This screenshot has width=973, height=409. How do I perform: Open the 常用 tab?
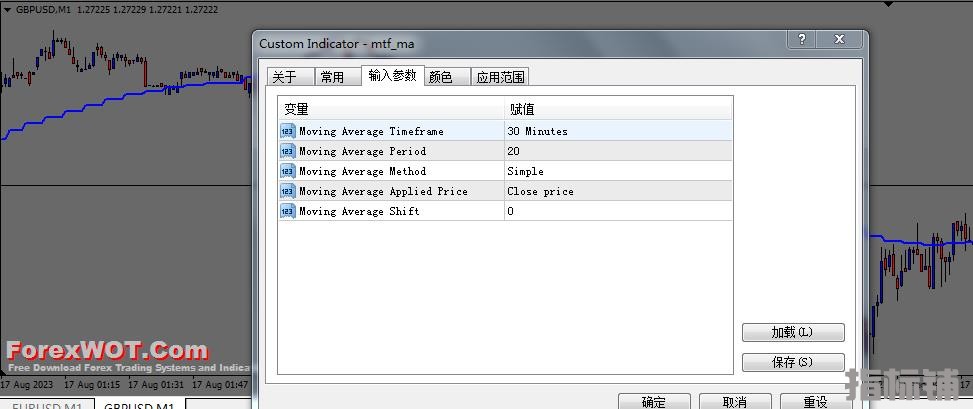pos(332,77)
